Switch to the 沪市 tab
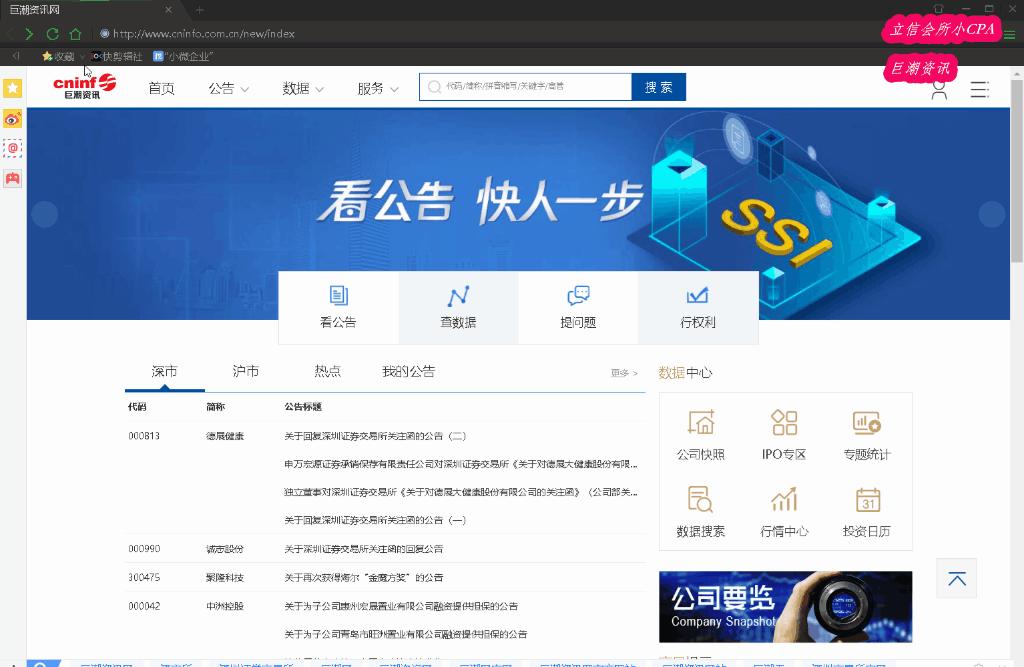Image resolution: width=1024 pixels, height=667 pixels. 245,370
